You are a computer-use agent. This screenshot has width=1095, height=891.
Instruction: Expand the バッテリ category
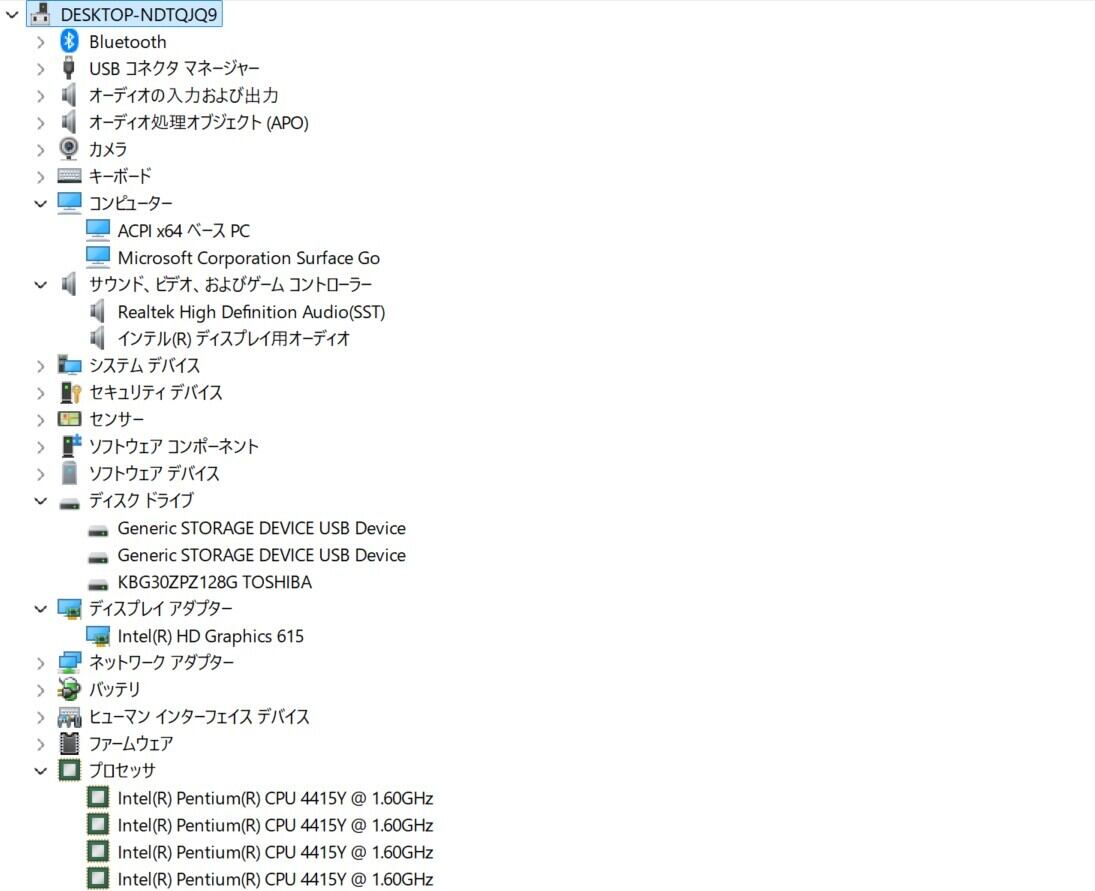[41, 690]
